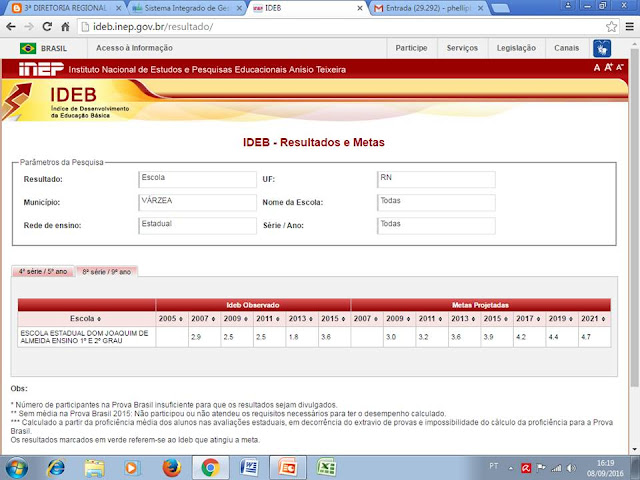Increase font size with A+ icon

click(x=608, y=67)
